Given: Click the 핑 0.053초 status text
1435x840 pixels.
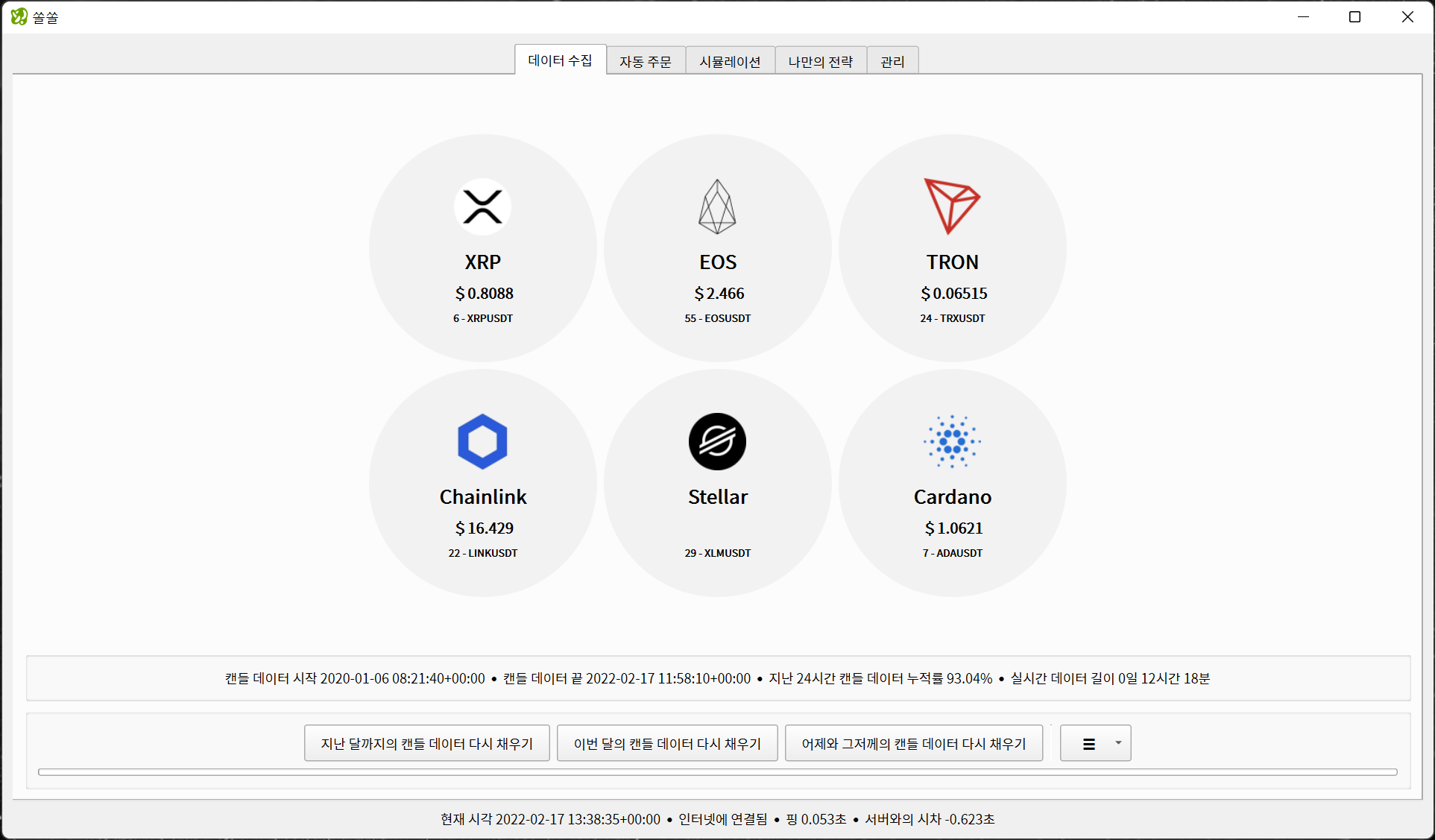Looking at the screenshot, I should click(x=816, y=819).
